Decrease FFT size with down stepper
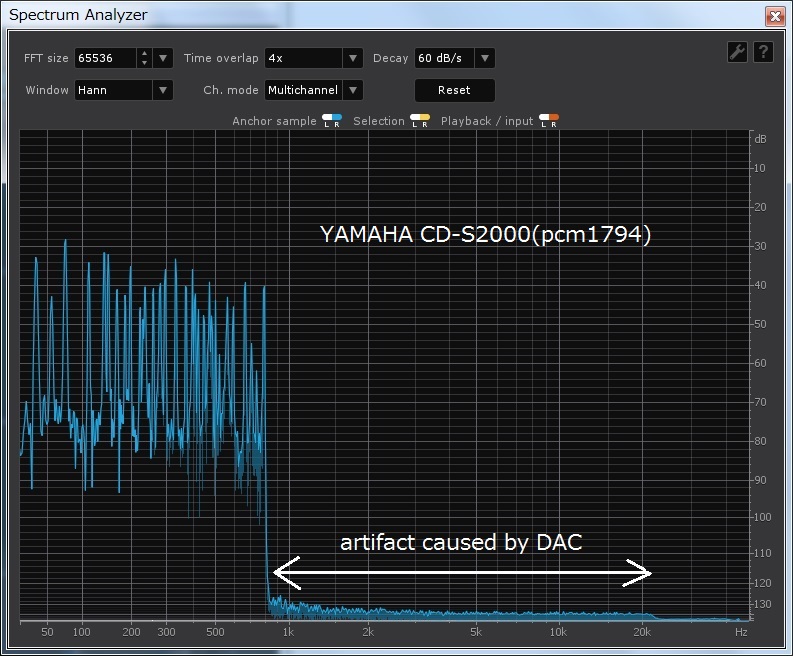Screen dimensions: 793x656 pos(145,63)
